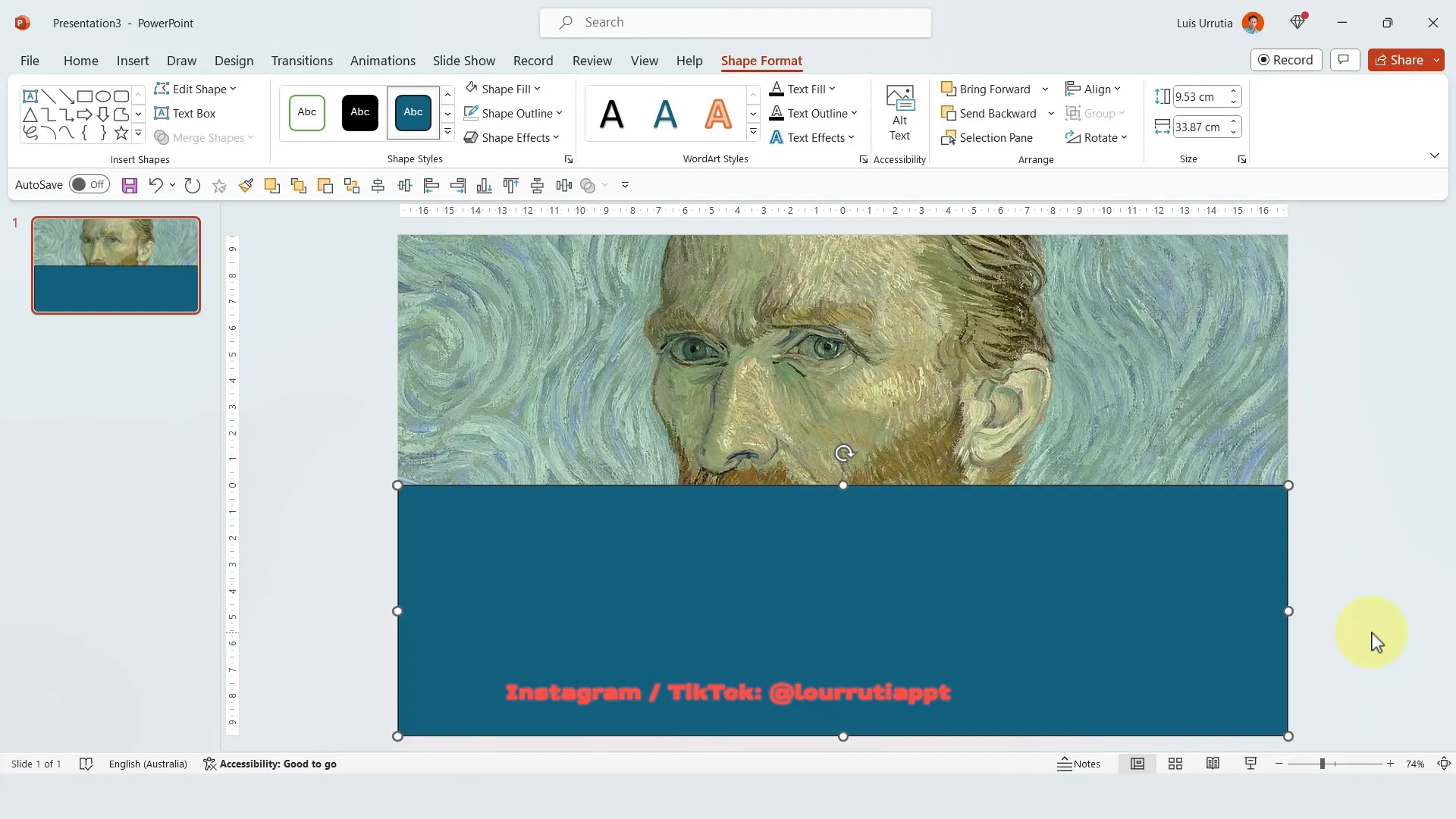The width and height of the screenshot is (1456, 819).
Task: Open the Shape Effects dropdown
Action: tap(512, 137)
